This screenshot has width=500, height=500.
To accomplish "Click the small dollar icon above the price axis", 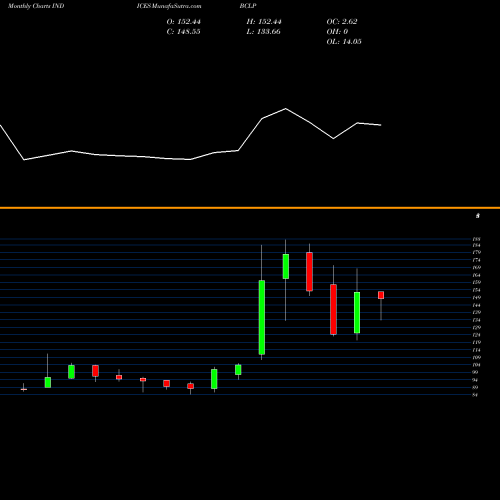I will 478,216.
